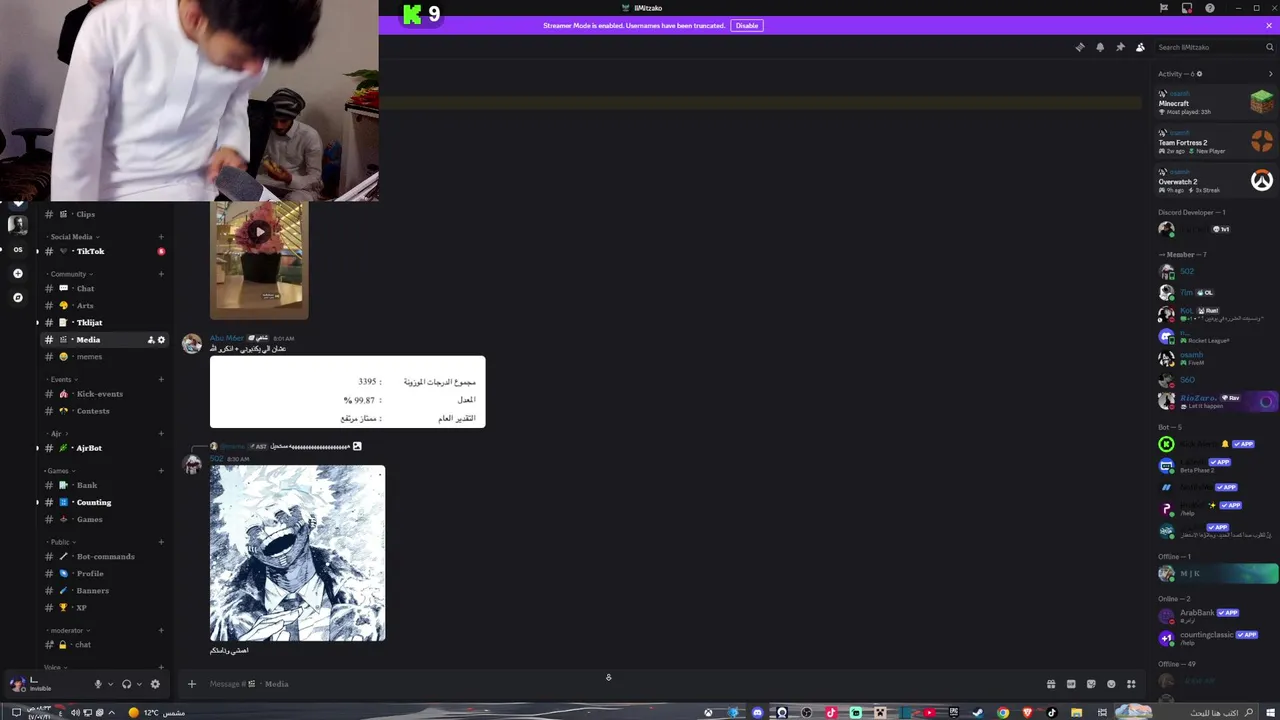Screen dimensions: 1280x720
Task: Create channel in Community category
Action: click(x=161, y=274)
